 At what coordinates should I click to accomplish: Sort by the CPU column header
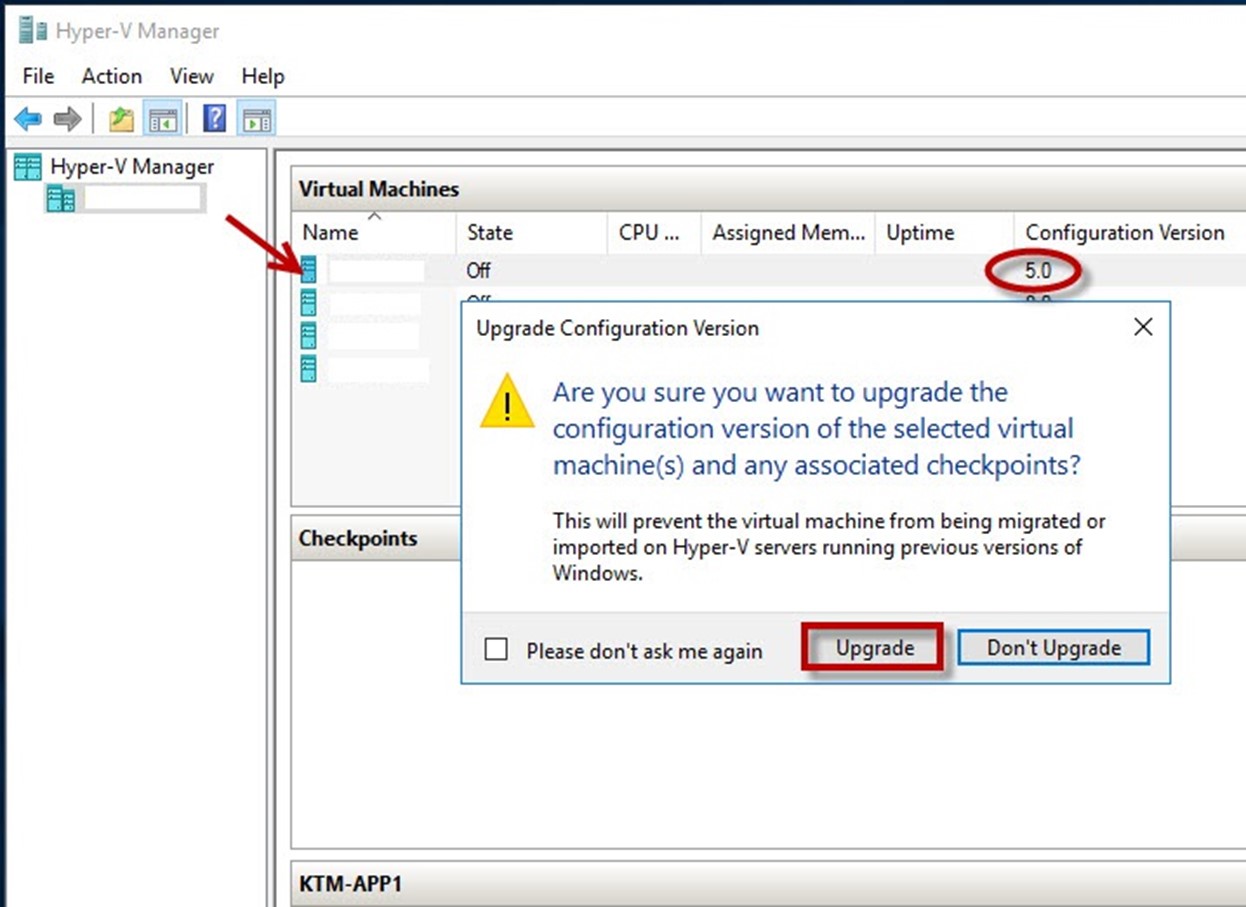[655, 233]
